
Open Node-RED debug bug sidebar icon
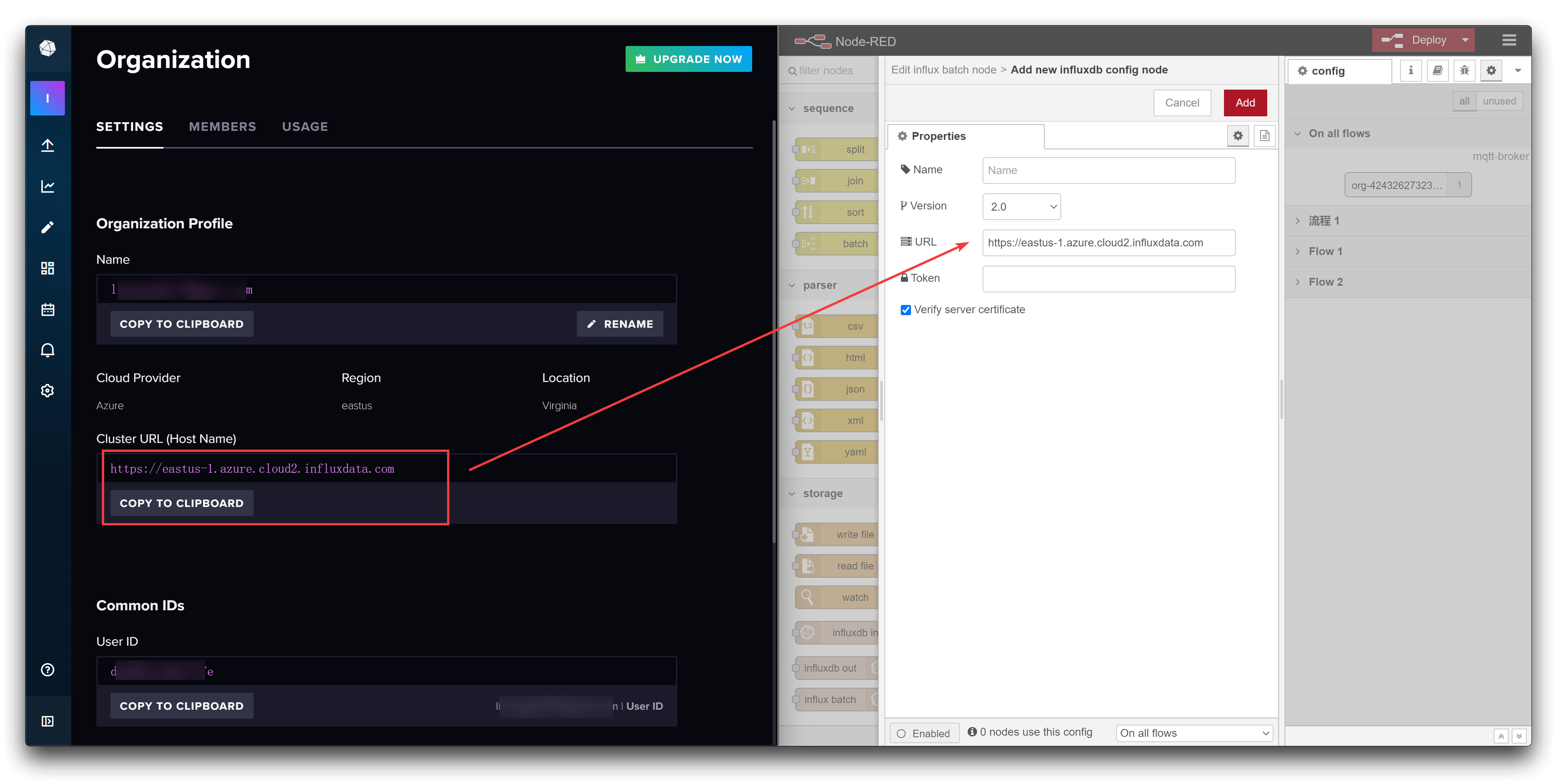coord(1465,71)
